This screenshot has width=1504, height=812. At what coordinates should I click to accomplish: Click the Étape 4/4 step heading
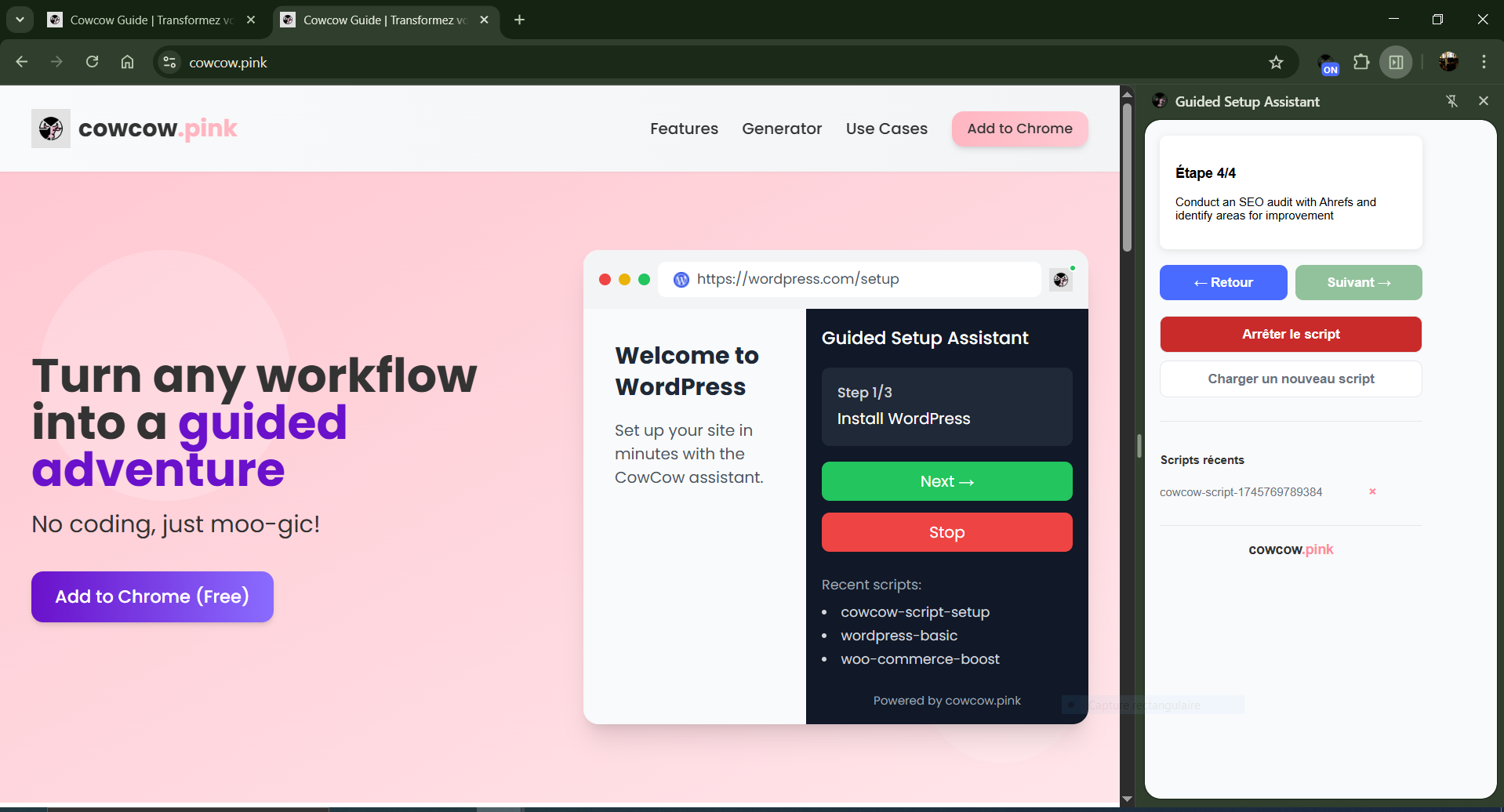coord(1205,173)
